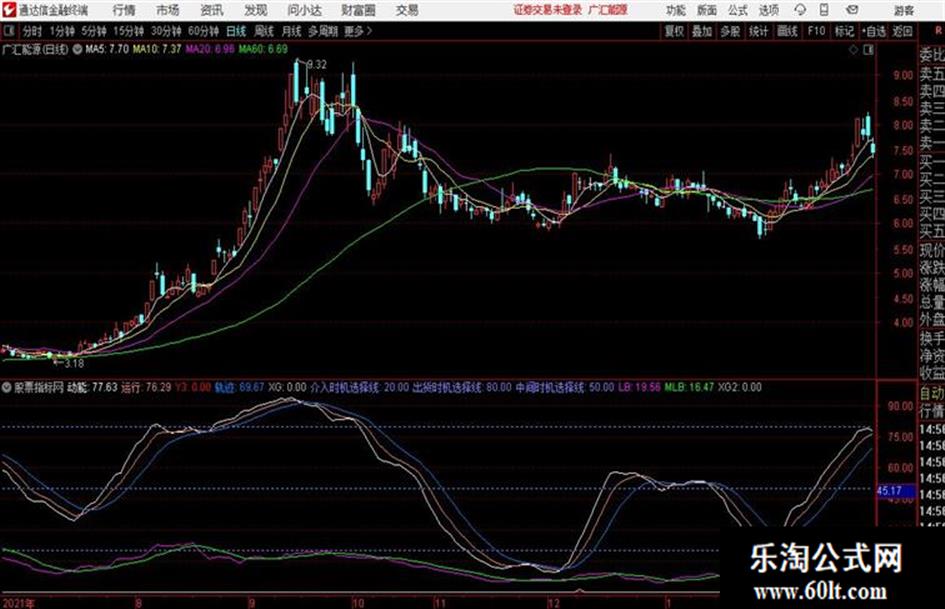Click 介入时机选择线: 20.00 label

pos(359,387)
